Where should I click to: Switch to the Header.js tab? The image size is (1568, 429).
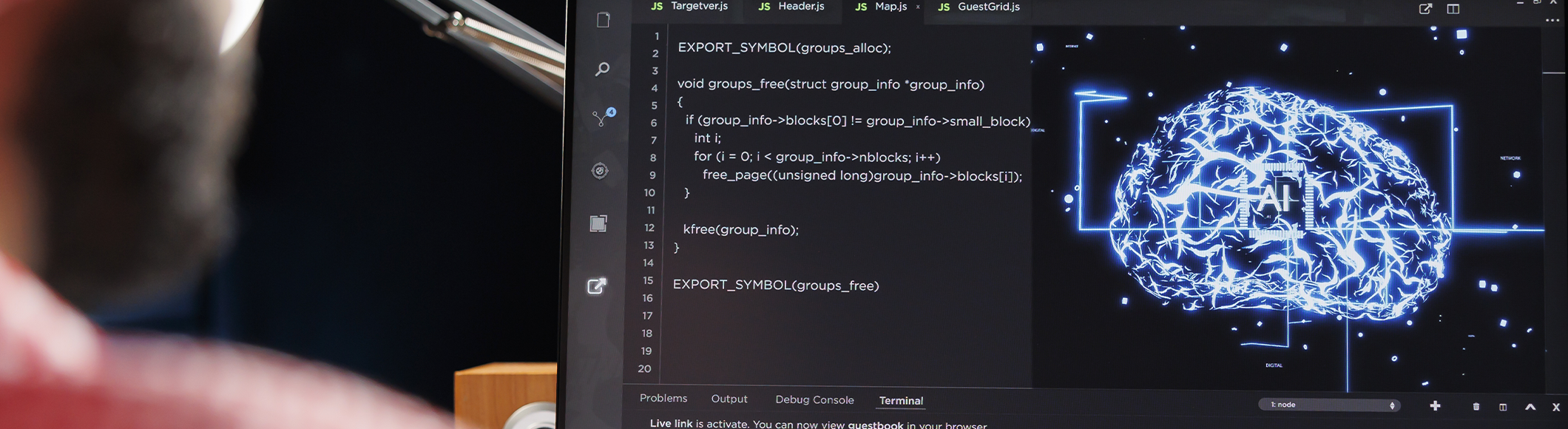(791, 6)
